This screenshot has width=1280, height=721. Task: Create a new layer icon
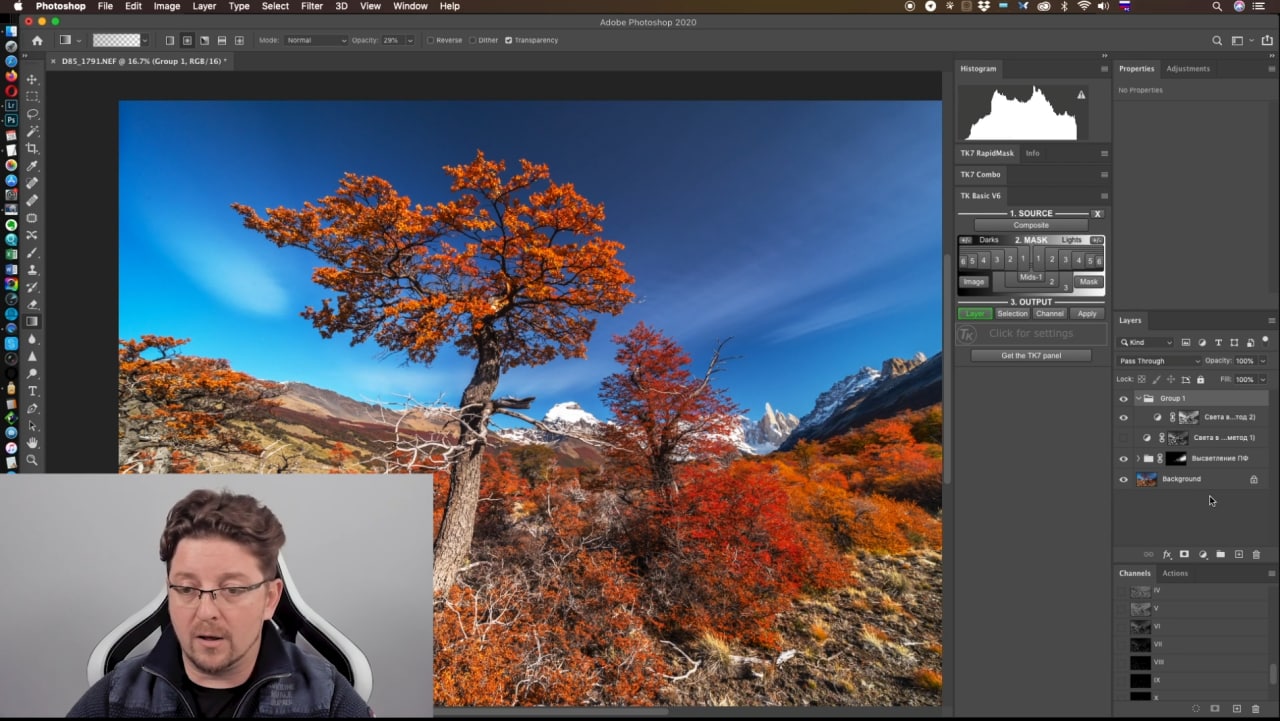pyautogui.click(x=1238, y=554)
